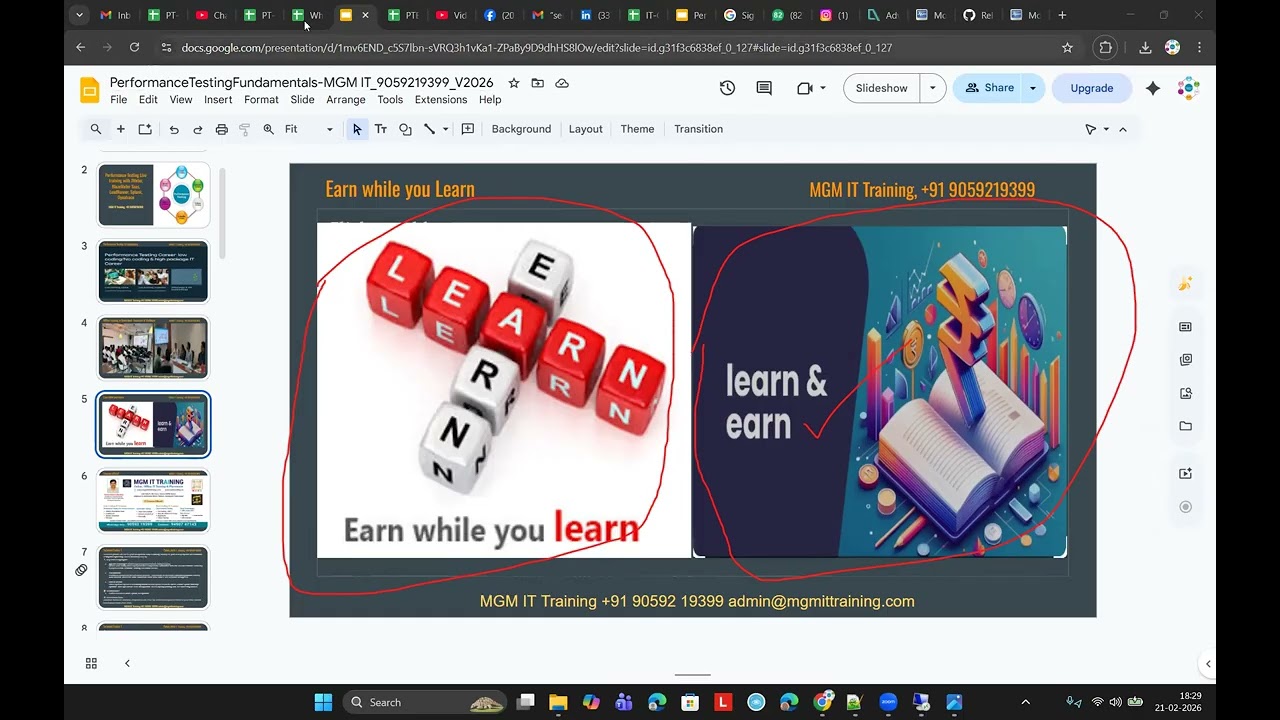Image resolution: width=1280 pixels, height=720 pixels.
Task: Open the Edit menu
Action: click(x=148, y=100)
